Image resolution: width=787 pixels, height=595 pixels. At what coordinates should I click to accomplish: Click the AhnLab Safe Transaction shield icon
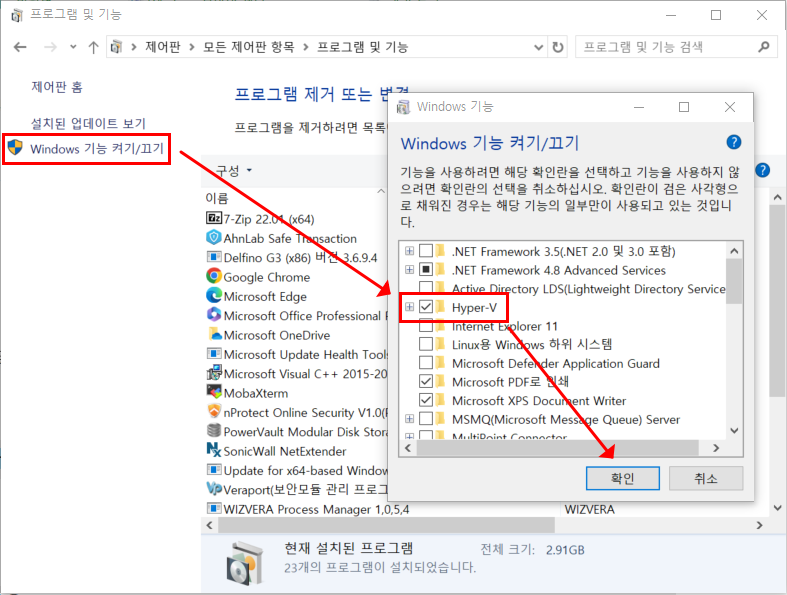point(214,237)
